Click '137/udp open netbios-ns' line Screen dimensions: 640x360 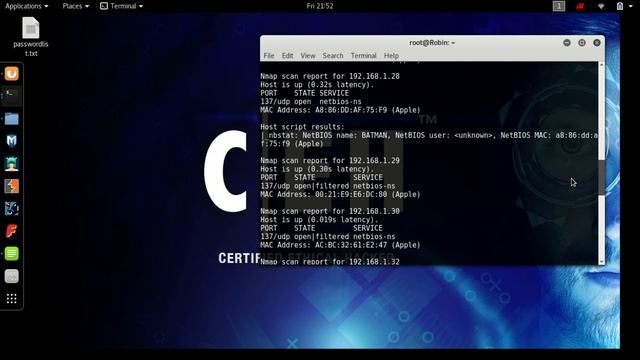pos(311,102)
